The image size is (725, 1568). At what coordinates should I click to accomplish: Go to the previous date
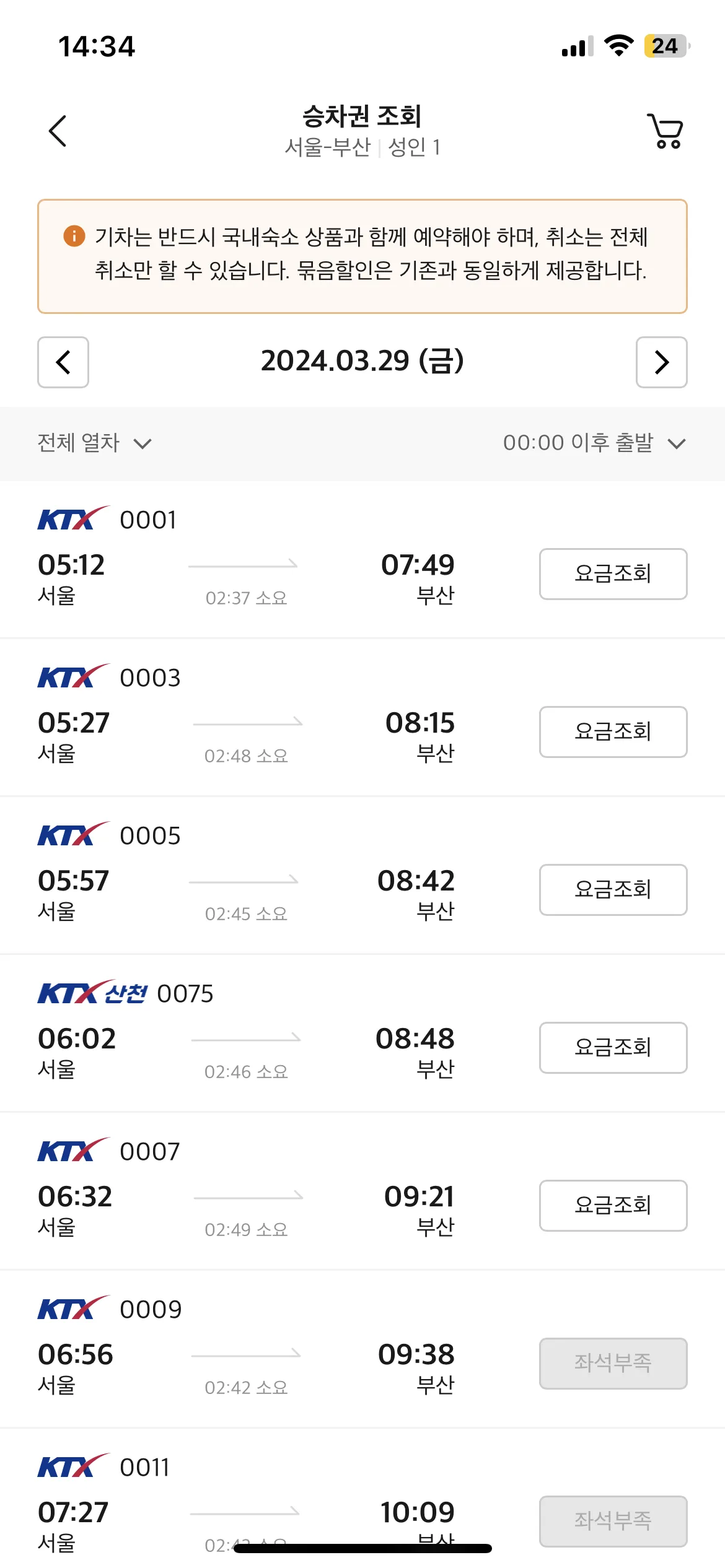(63, 362)
